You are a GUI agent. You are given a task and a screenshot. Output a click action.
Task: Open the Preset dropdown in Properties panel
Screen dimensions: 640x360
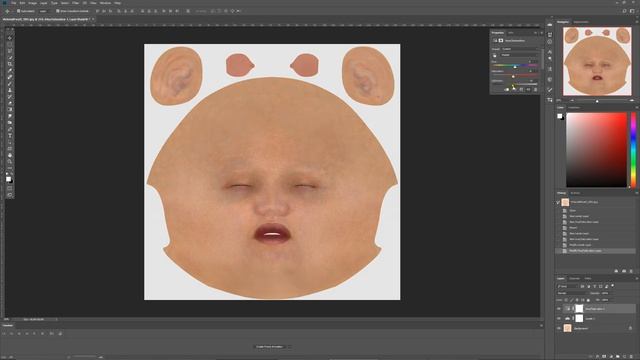(x=520, y=49)
